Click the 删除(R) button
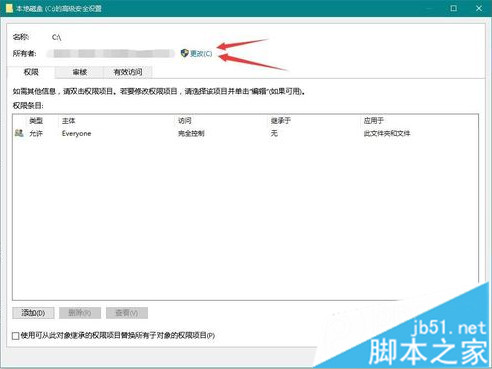Image resolution: width=492 pixels, height=369 pixels. tap(80, 313)
